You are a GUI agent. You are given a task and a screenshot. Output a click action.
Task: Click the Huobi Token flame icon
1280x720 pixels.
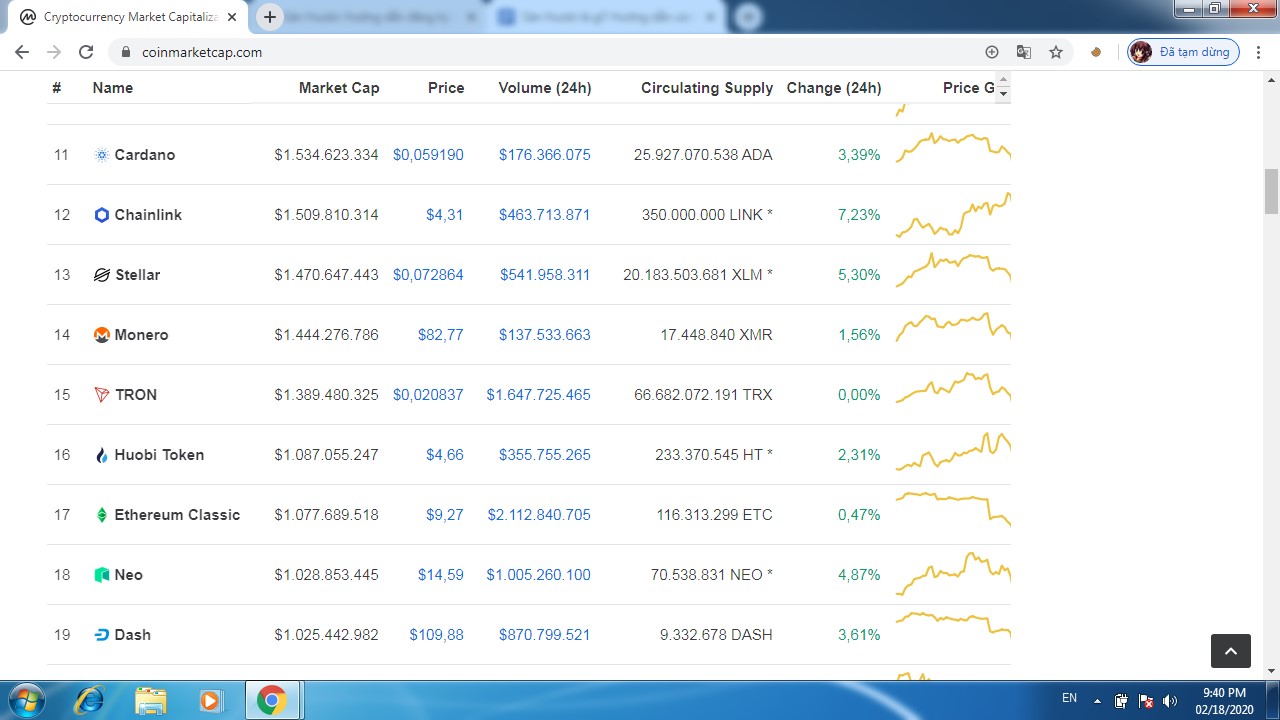(101, 455)
